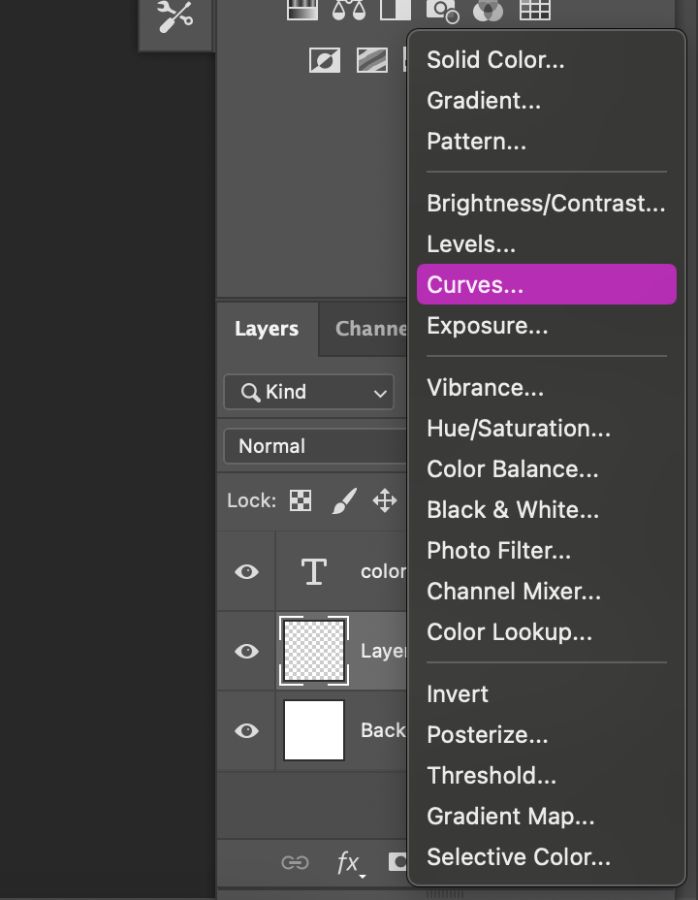698x900 pixels.
Task: Select Selective Color... from the menu
Action: (546, 857)
